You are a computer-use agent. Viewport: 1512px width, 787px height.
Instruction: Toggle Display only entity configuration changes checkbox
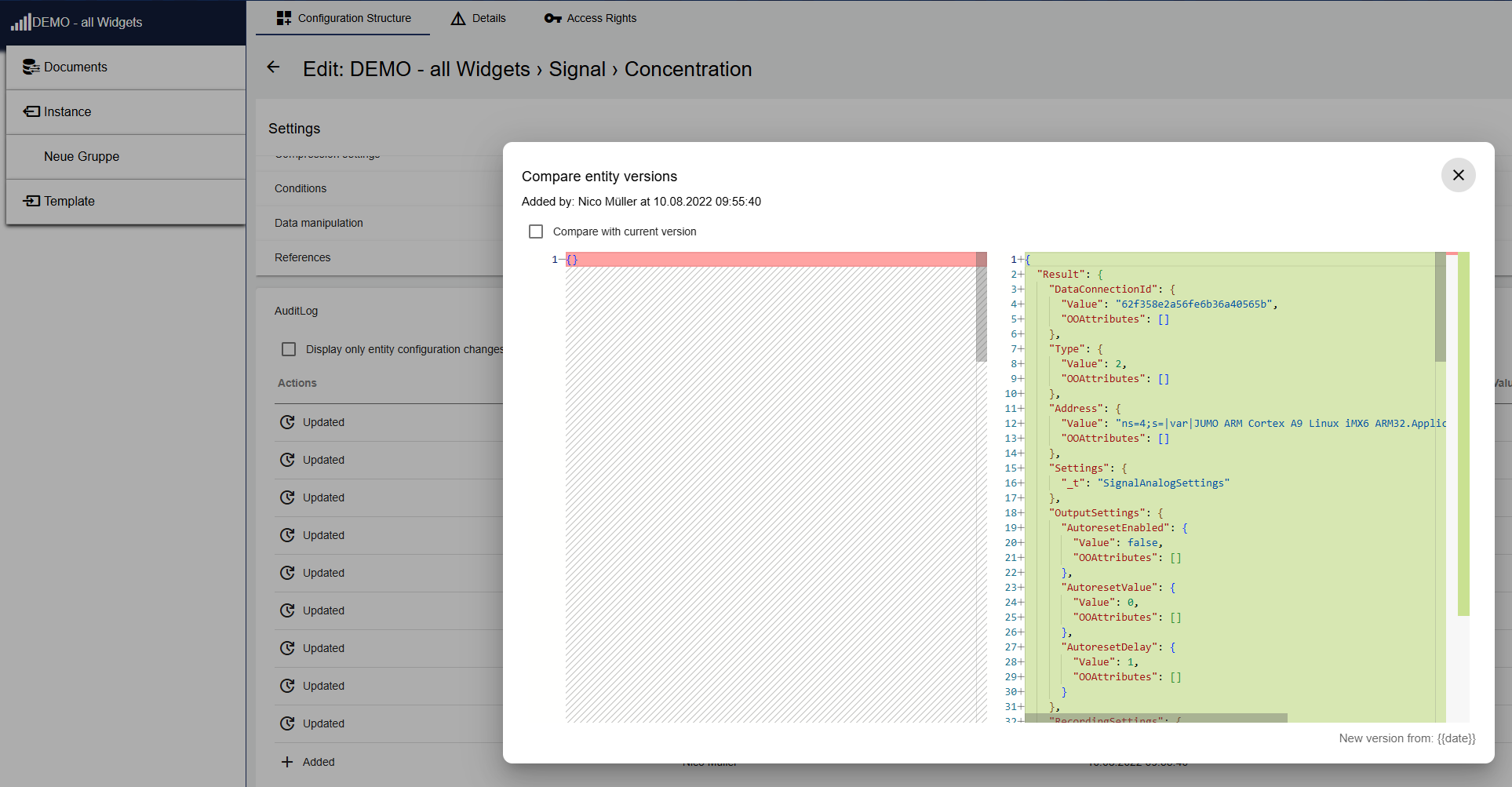(289, 349)
